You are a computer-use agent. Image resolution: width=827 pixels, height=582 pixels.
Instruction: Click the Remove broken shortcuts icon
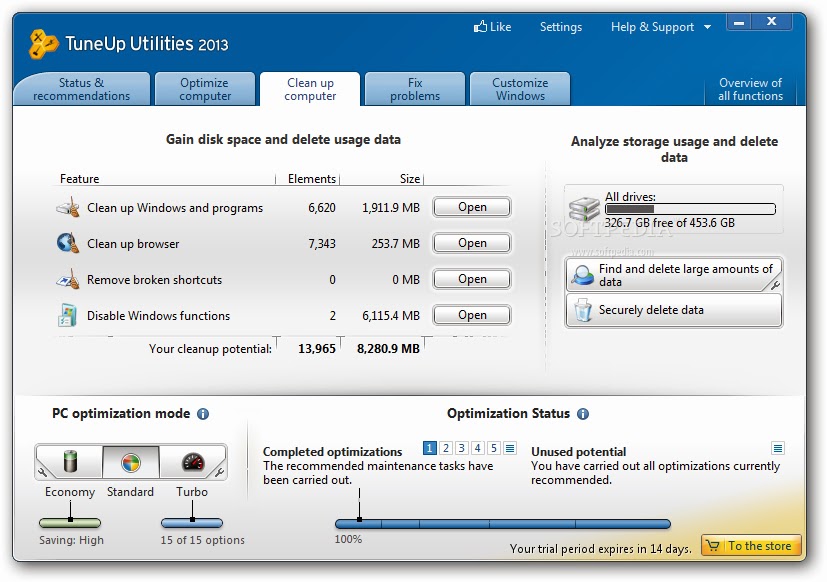pyautogui.click(x=68, y=279)
